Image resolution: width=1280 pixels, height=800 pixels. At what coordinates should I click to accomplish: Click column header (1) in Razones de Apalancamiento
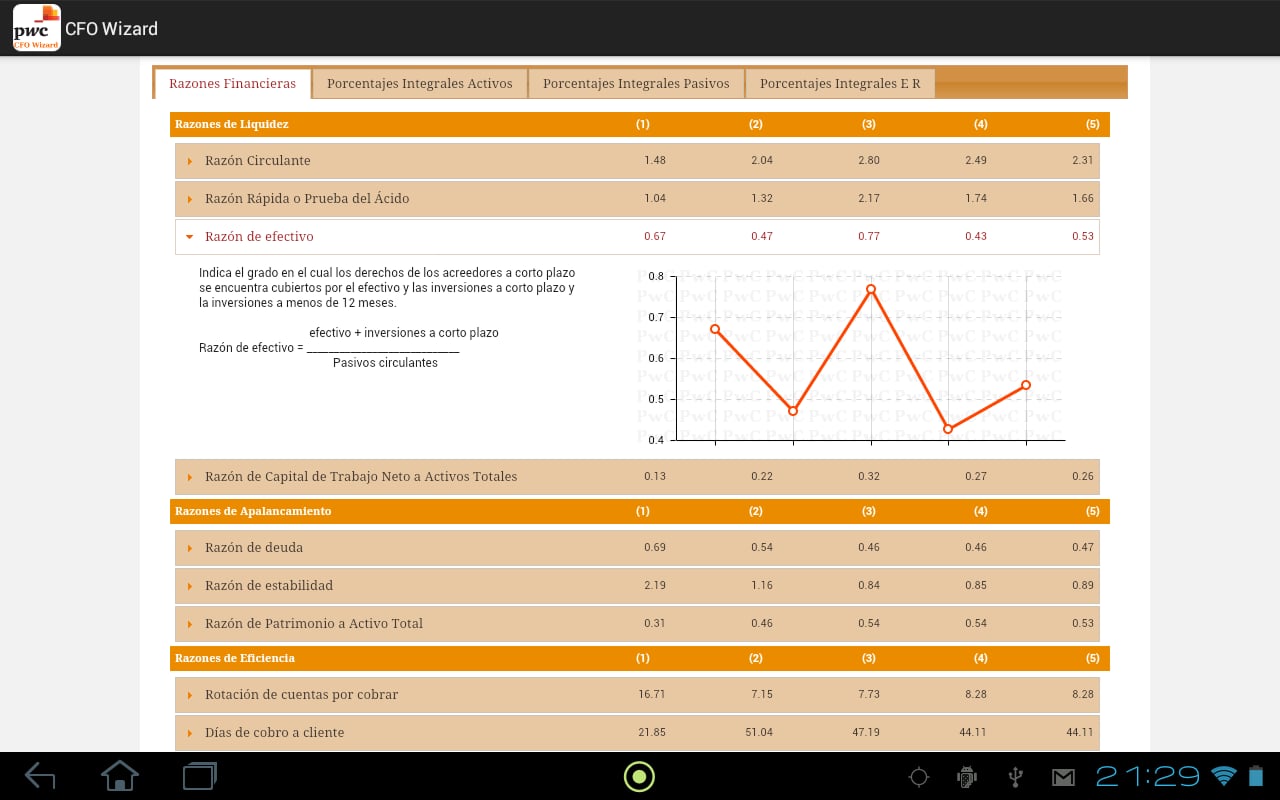click(642, 511)
